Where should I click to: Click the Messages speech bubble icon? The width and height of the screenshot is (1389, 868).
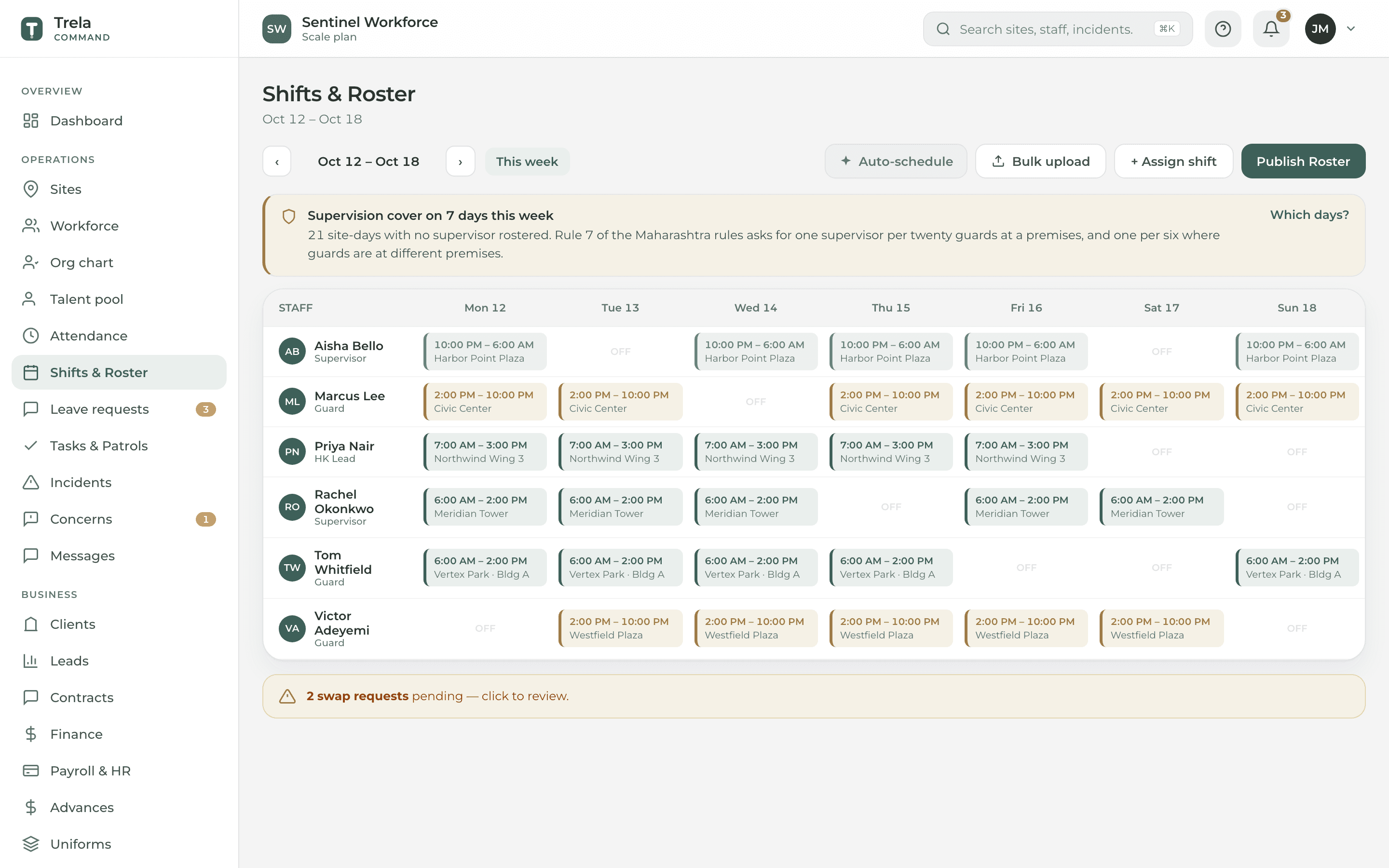(x=30, y=556)
